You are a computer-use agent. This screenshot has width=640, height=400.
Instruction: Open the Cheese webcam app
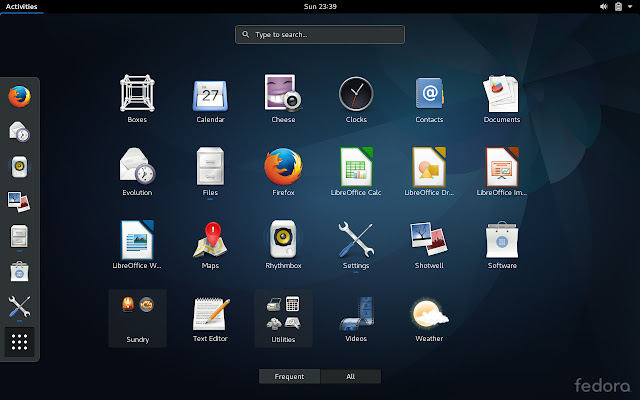coord(283,98)
